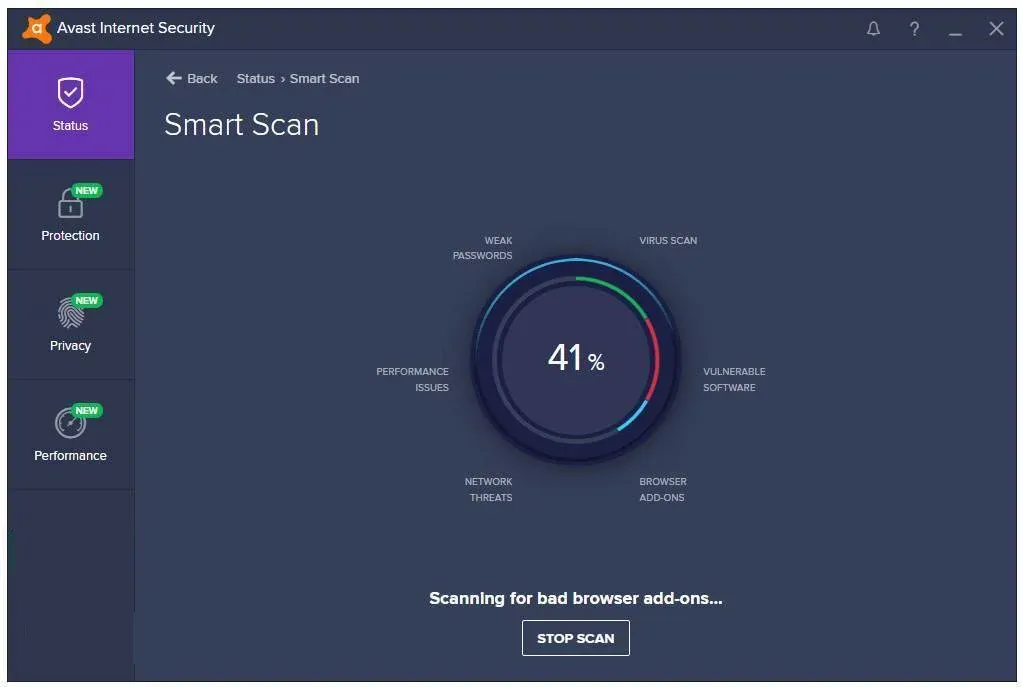Click the Status breadcrumb link
Screen dimensions: 1022x687
(x=256, y=78)
